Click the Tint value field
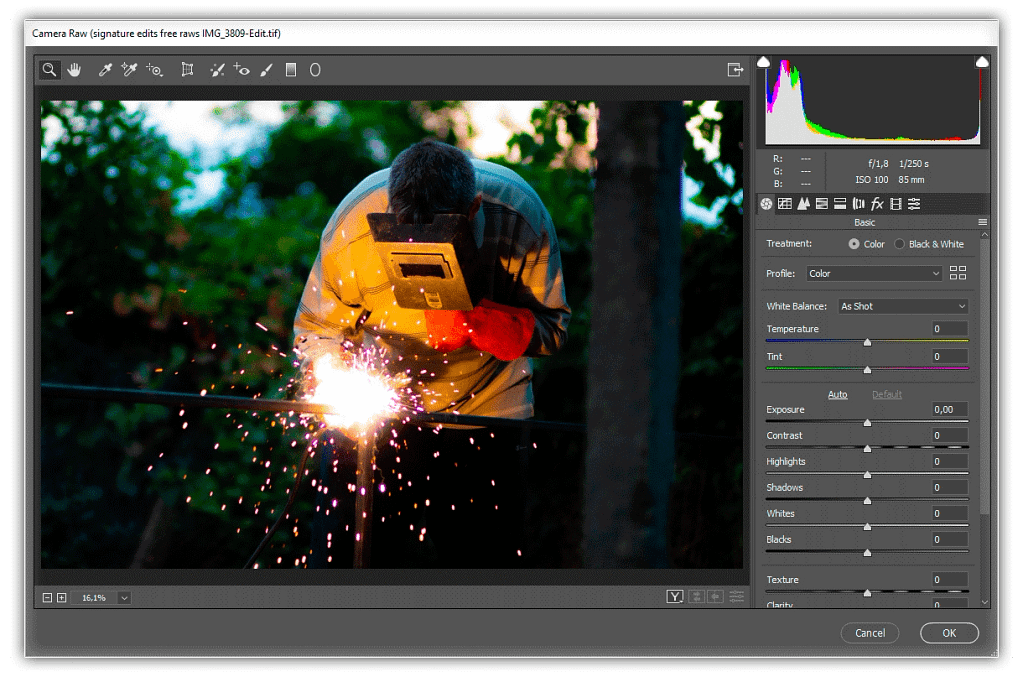Image resolution: width=1023 pixels, height=677 pixels. tap(949, 357)
